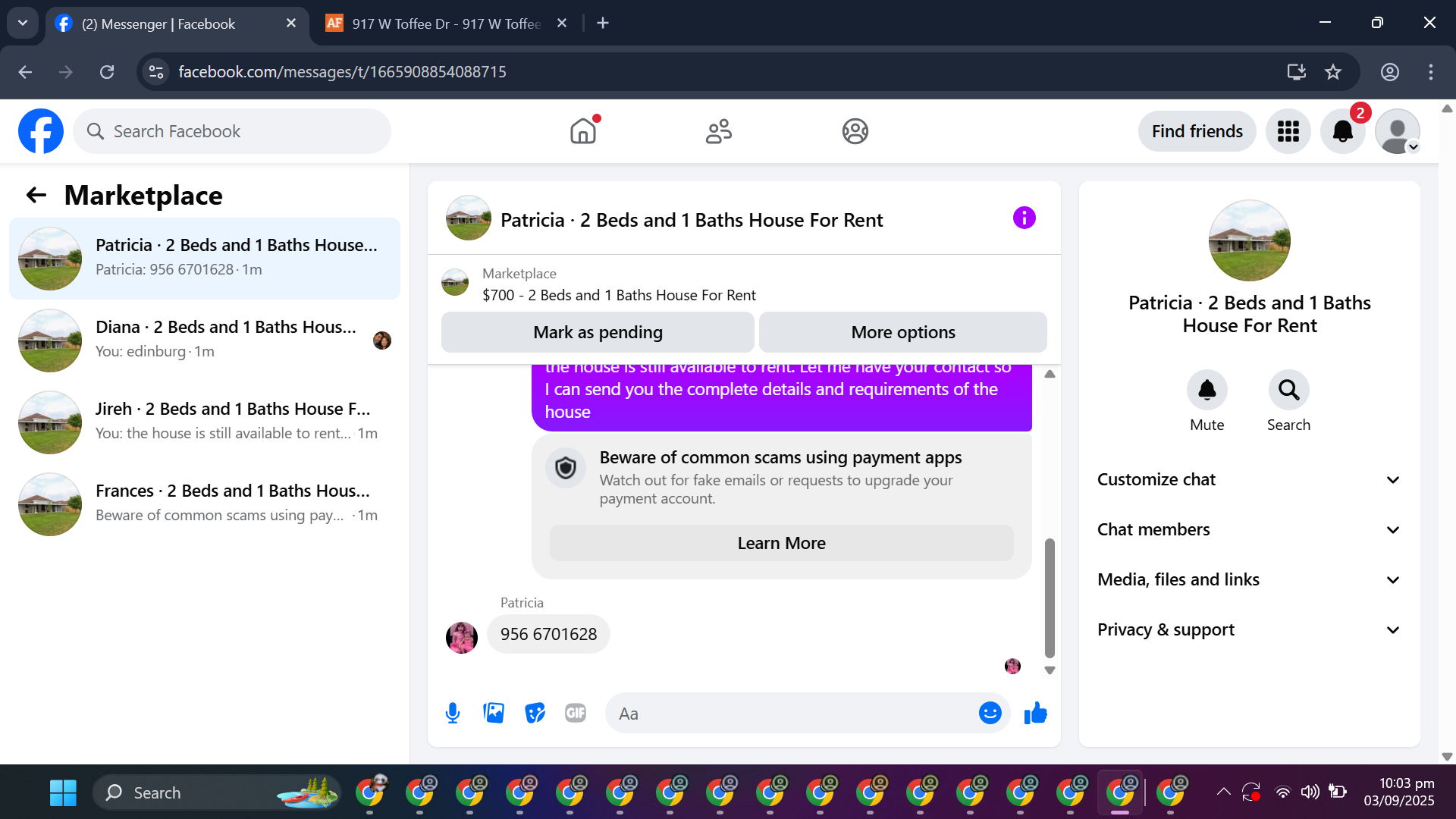Viewport: 1456px width, 819px height.
Task: Click the Windows taskbar Search box
Action: 217,792
